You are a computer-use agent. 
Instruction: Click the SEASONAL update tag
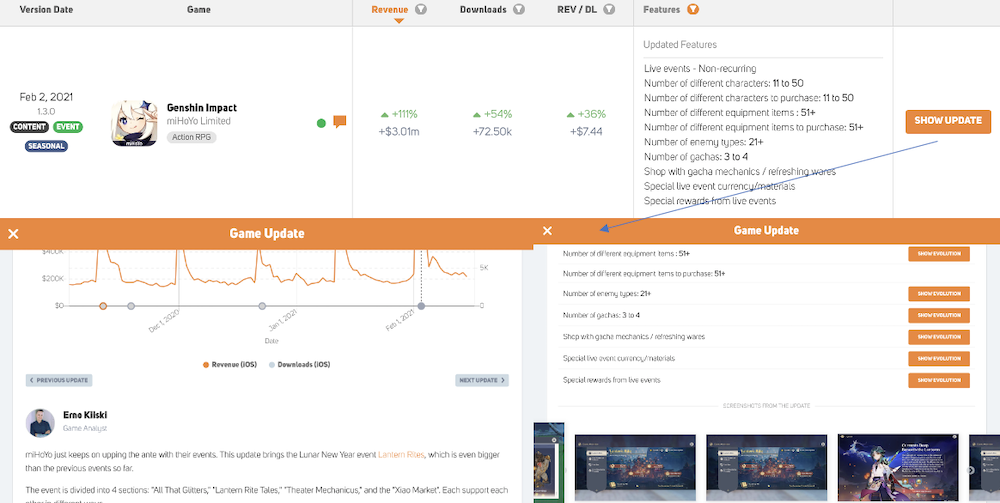[x=47, y=146]
